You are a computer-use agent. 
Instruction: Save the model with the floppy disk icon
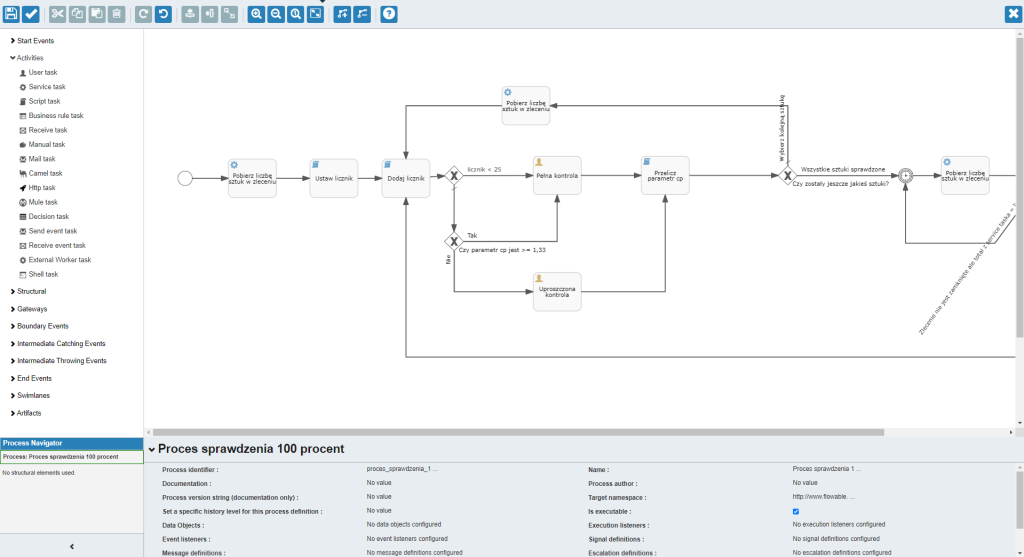click(x=11, y=14)
